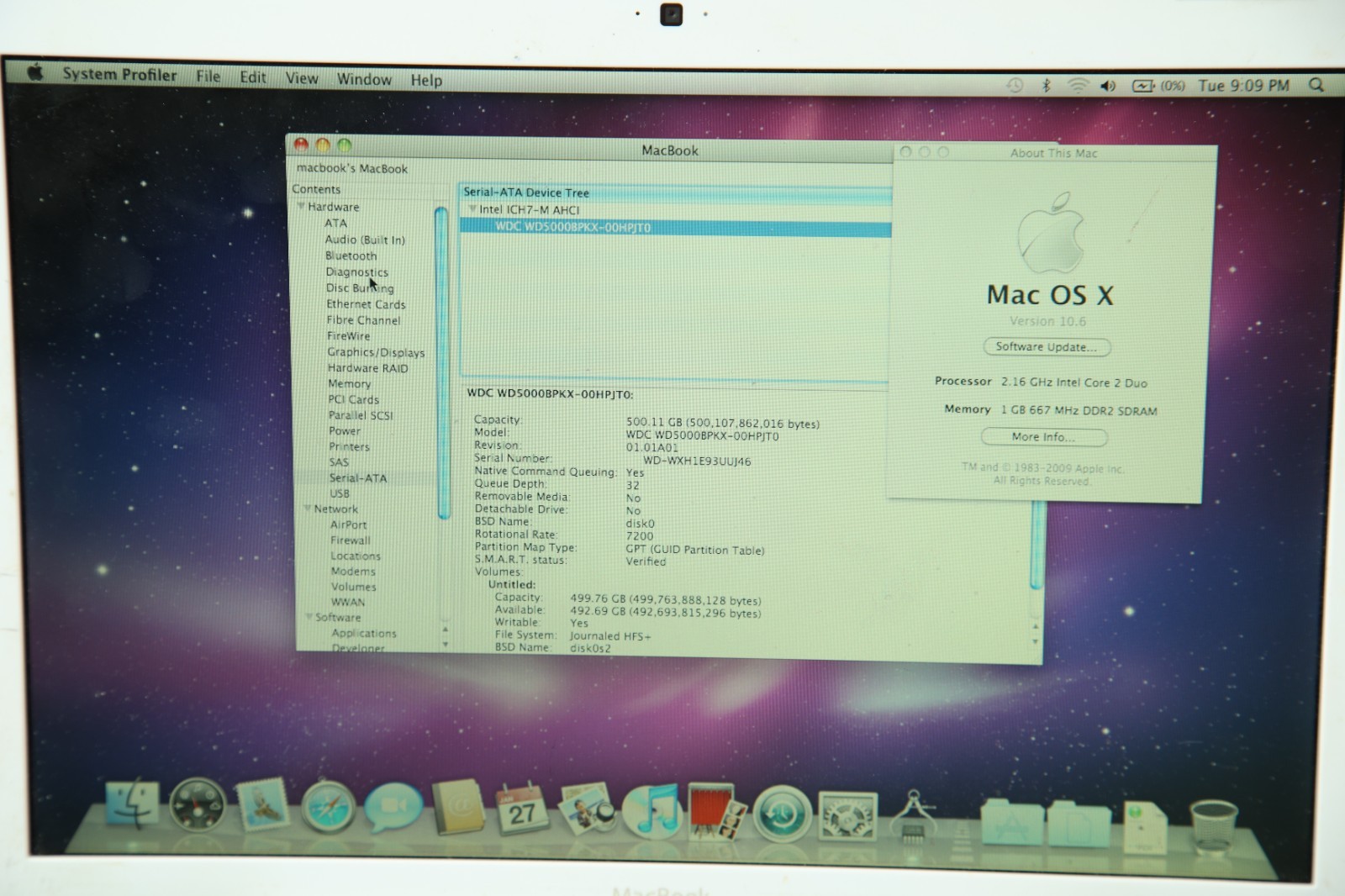The width and height of the screenshot is (1345, 896).
Task: Select Locations under Network
Action: [356, 556]
